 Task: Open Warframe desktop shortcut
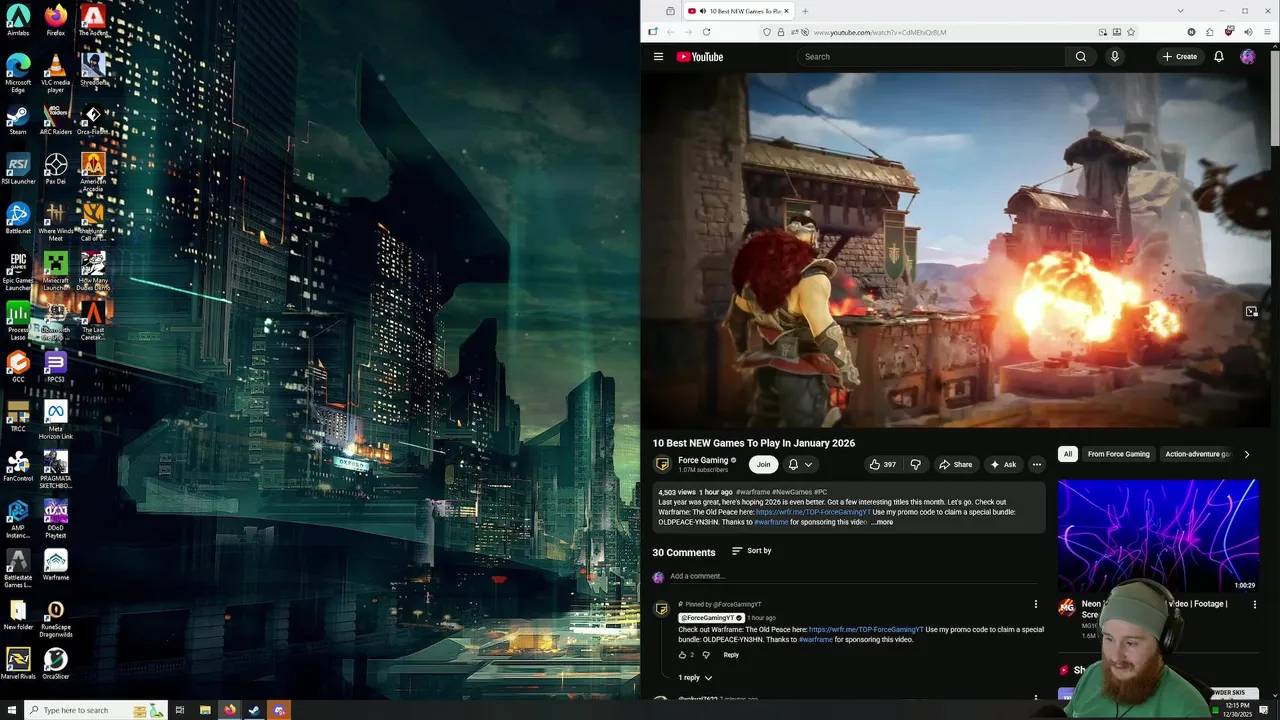coord(56,565)
